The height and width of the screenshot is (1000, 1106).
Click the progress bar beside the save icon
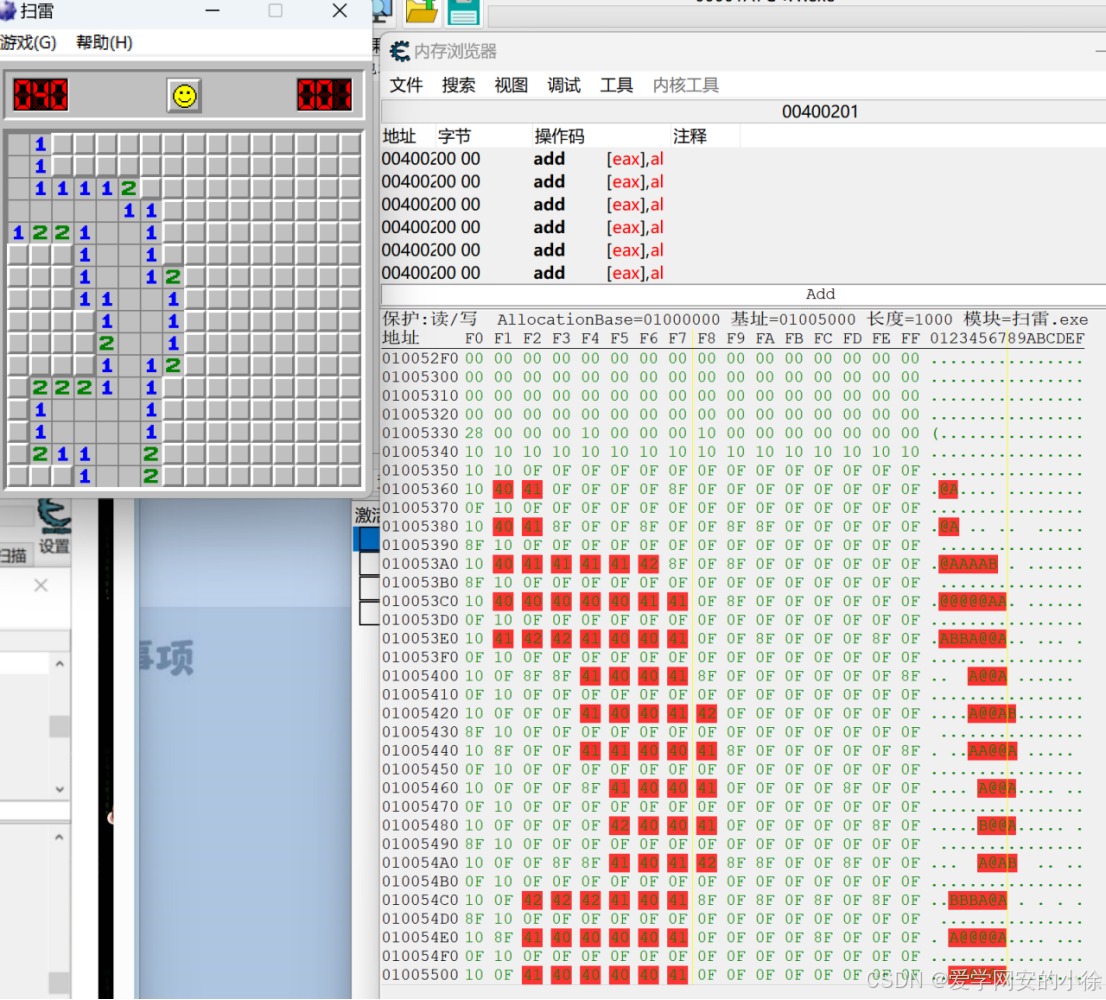(x=796, y=16)
